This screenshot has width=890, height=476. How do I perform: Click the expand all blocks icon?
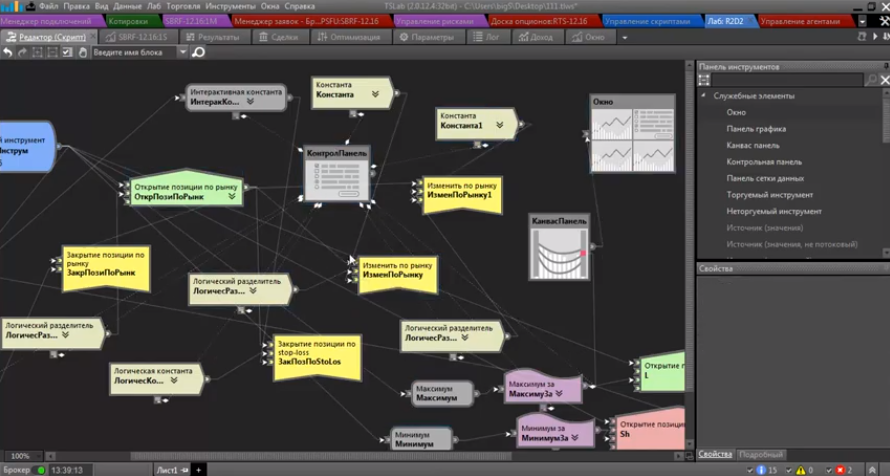coord(37,52)
